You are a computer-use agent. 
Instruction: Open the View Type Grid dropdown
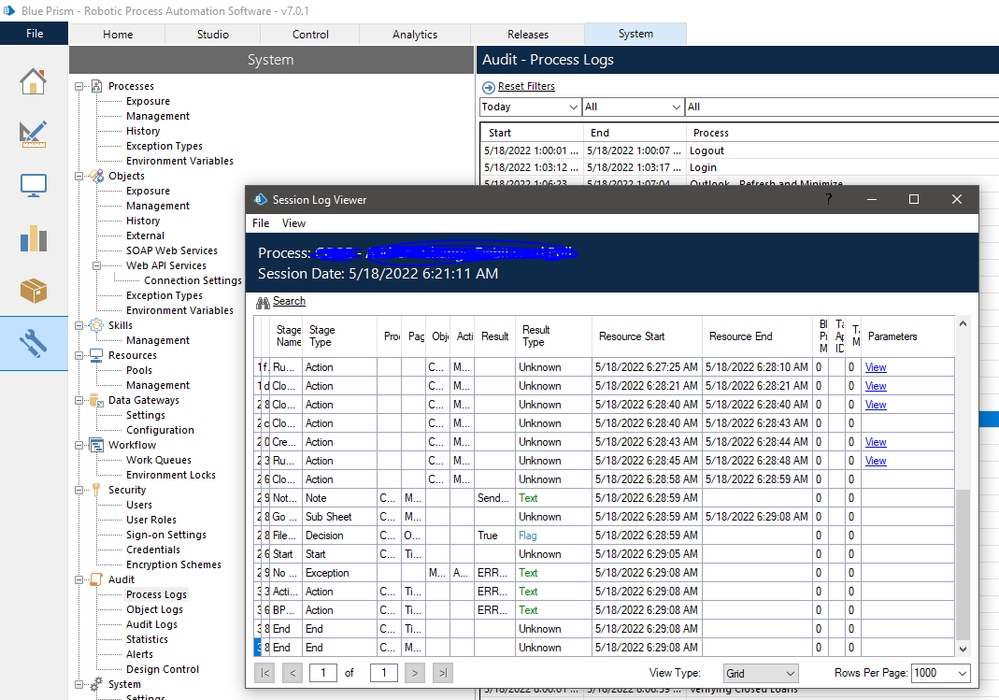tap(761, 673)
